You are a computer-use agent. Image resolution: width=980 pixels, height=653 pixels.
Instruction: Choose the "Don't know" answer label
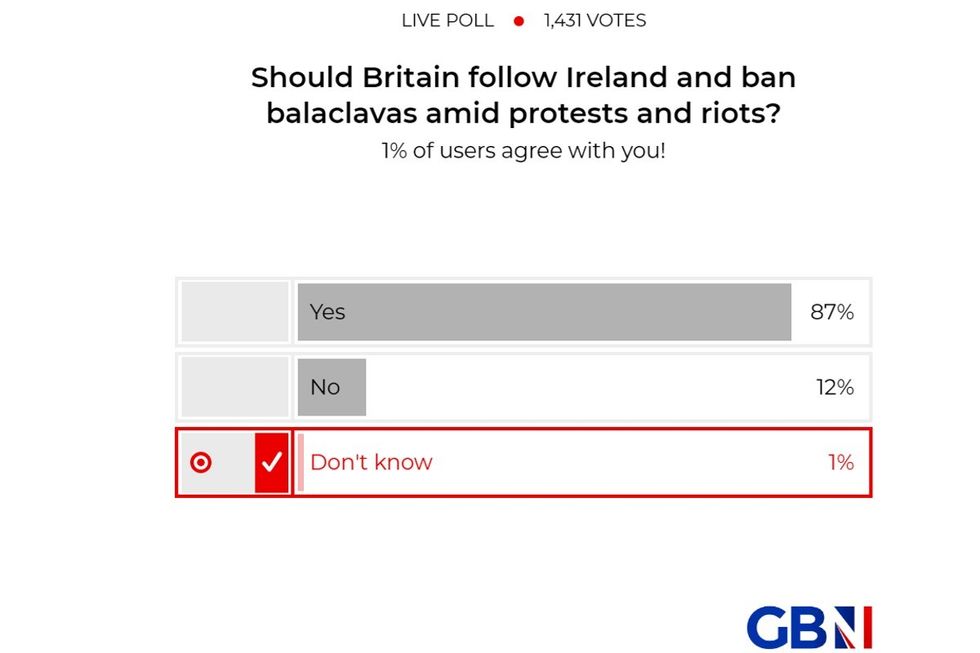(x=371, y=462)
